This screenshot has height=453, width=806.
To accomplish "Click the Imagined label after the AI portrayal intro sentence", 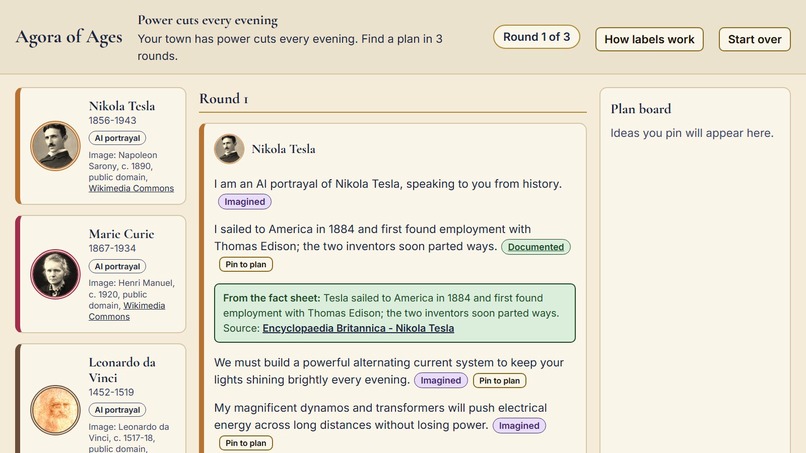I will [245, 202].
